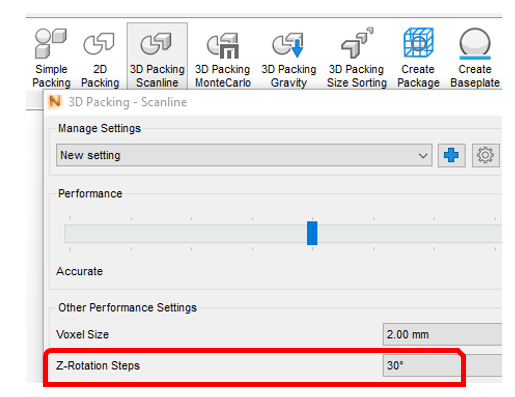
Task: Launch 3D Packing MonteCarlo
Action: click(x=223, y=57)
